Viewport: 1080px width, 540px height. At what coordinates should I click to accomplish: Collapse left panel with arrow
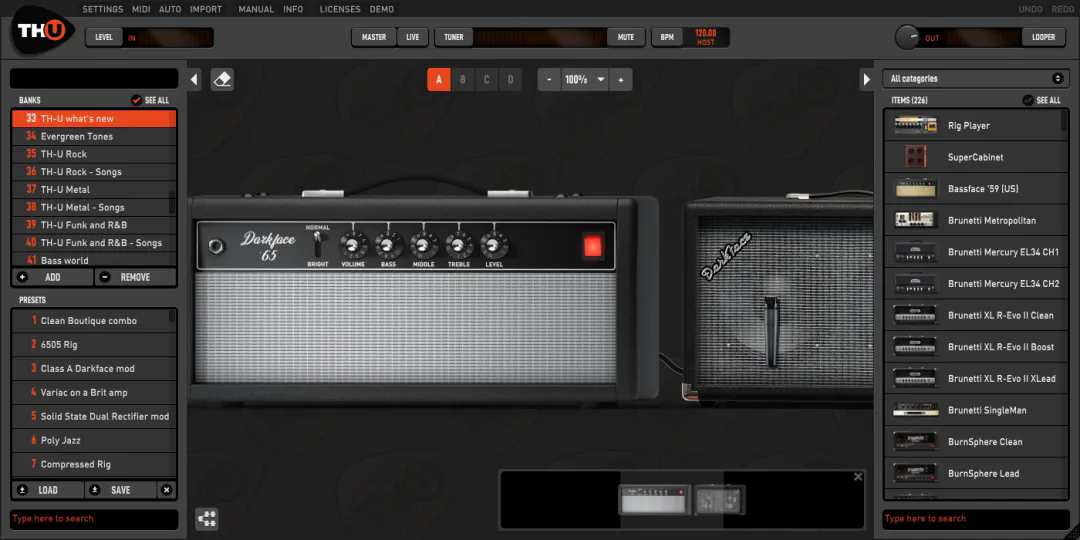(x=194, y=80)
